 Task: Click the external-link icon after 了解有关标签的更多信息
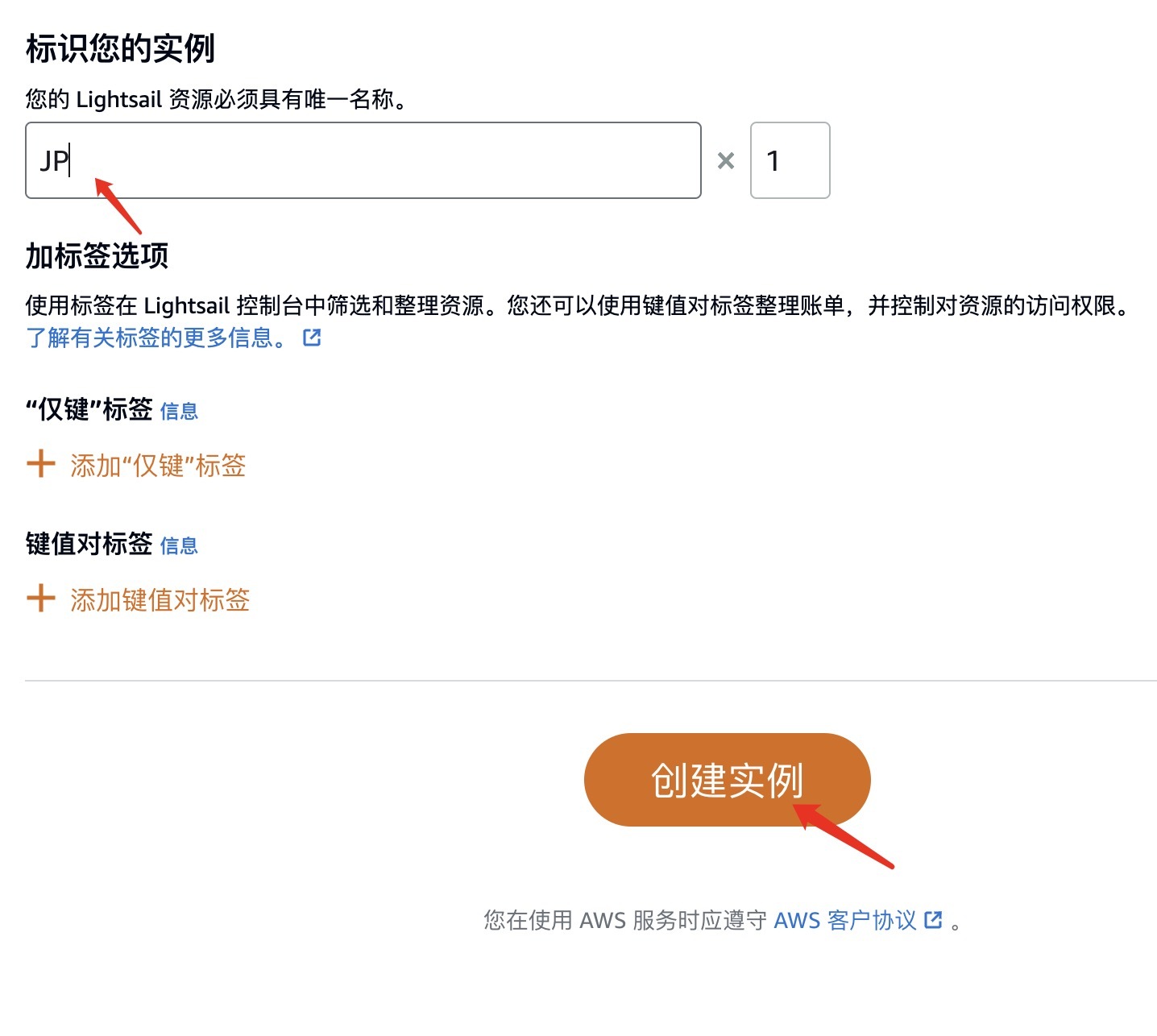click(x=312, y=338)
